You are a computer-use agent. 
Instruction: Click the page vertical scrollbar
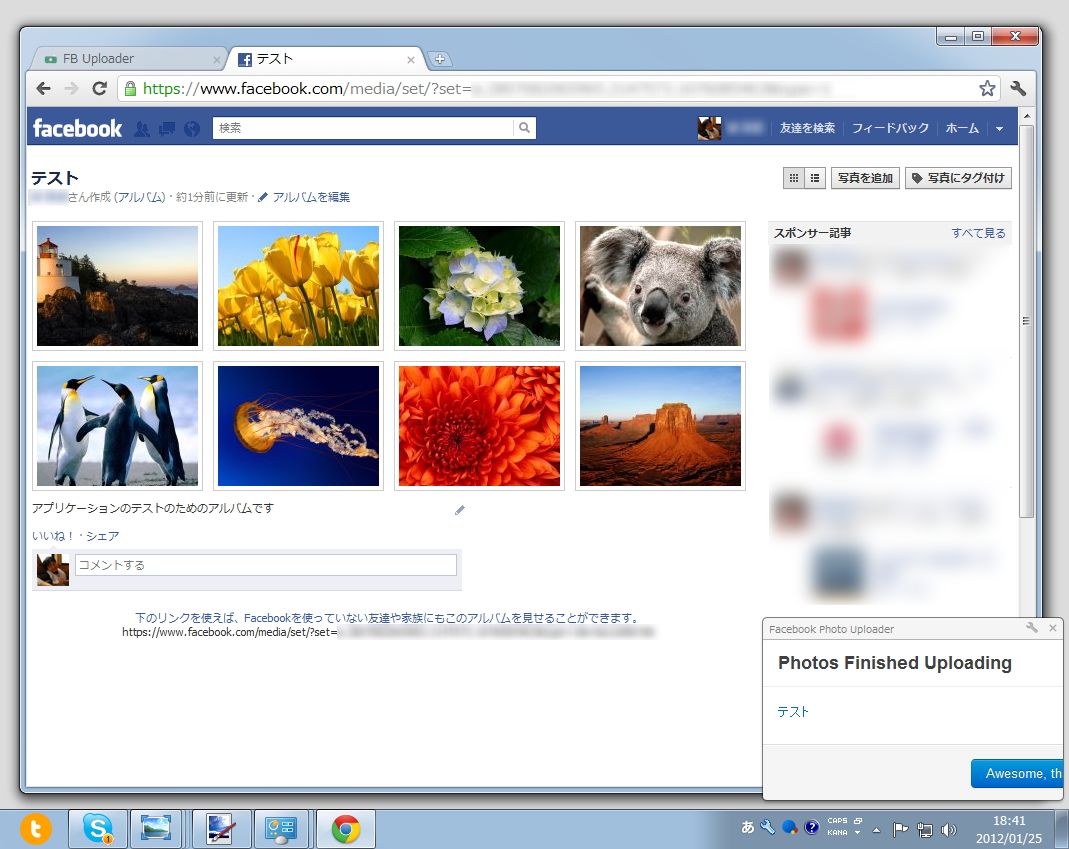click(1026, 321)
